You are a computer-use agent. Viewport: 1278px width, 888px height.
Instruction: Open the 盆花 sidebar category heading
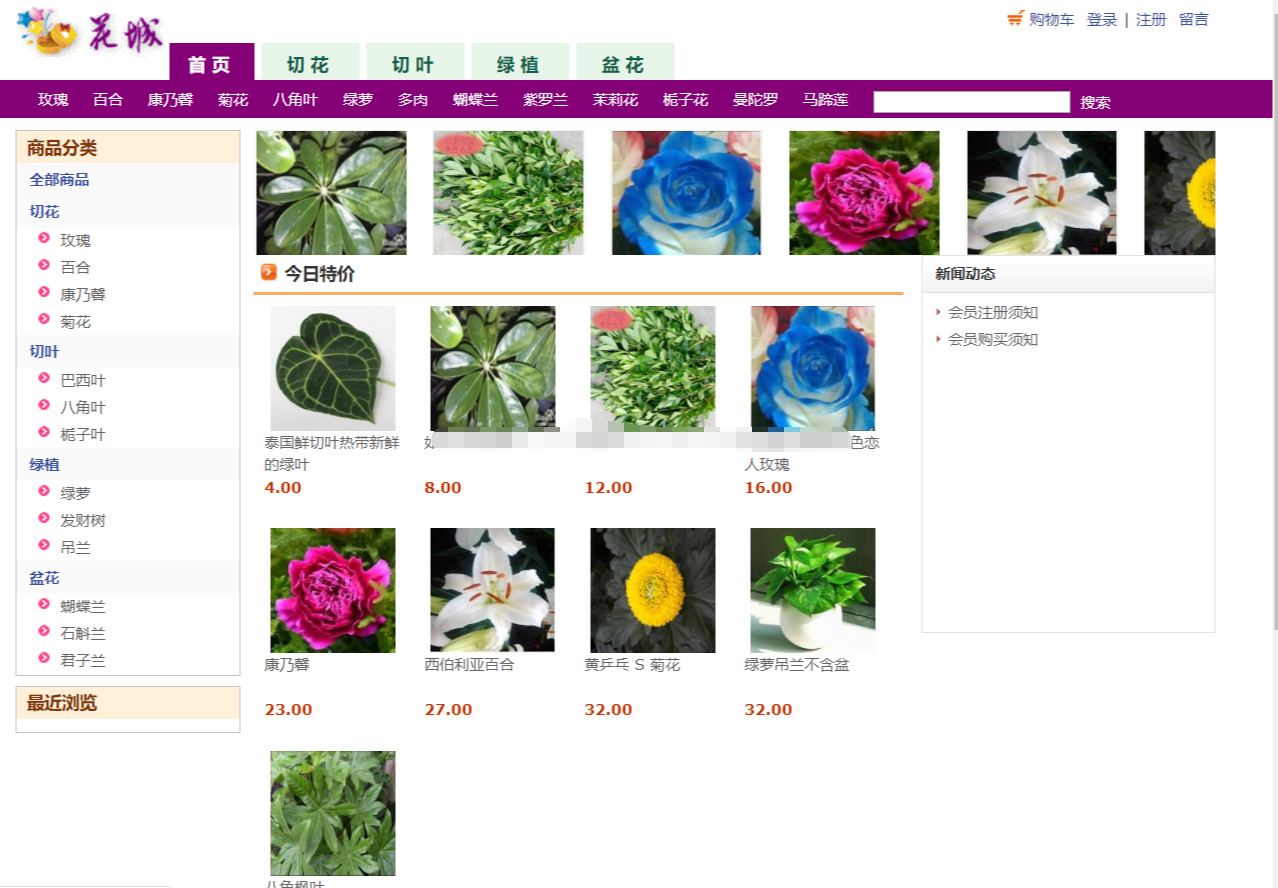44,578
